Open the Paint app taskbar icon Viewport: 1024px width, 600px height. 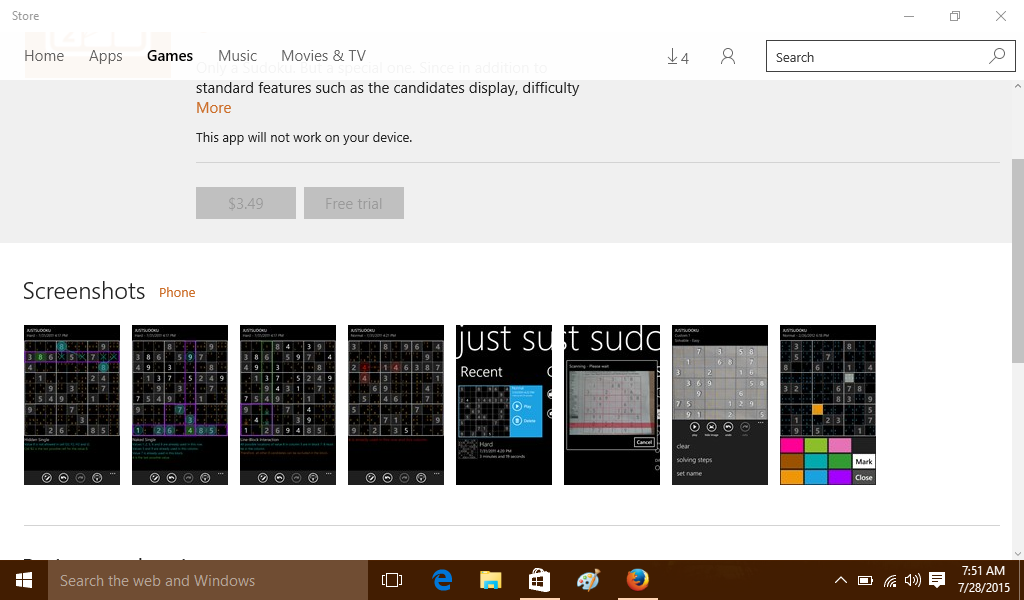pyautogui.click(x=588, y=580)
